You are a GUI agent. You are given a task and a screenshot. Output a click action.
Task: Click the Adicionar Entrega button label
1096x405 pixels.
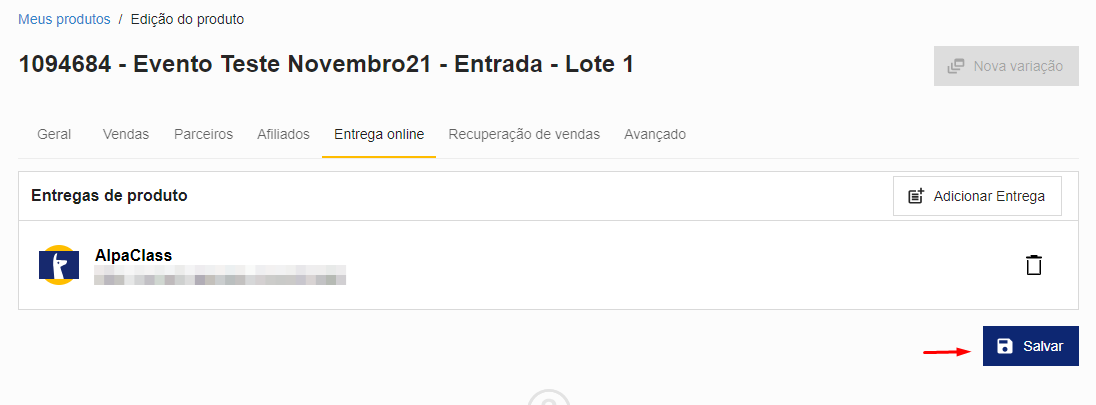click(989, 197)
